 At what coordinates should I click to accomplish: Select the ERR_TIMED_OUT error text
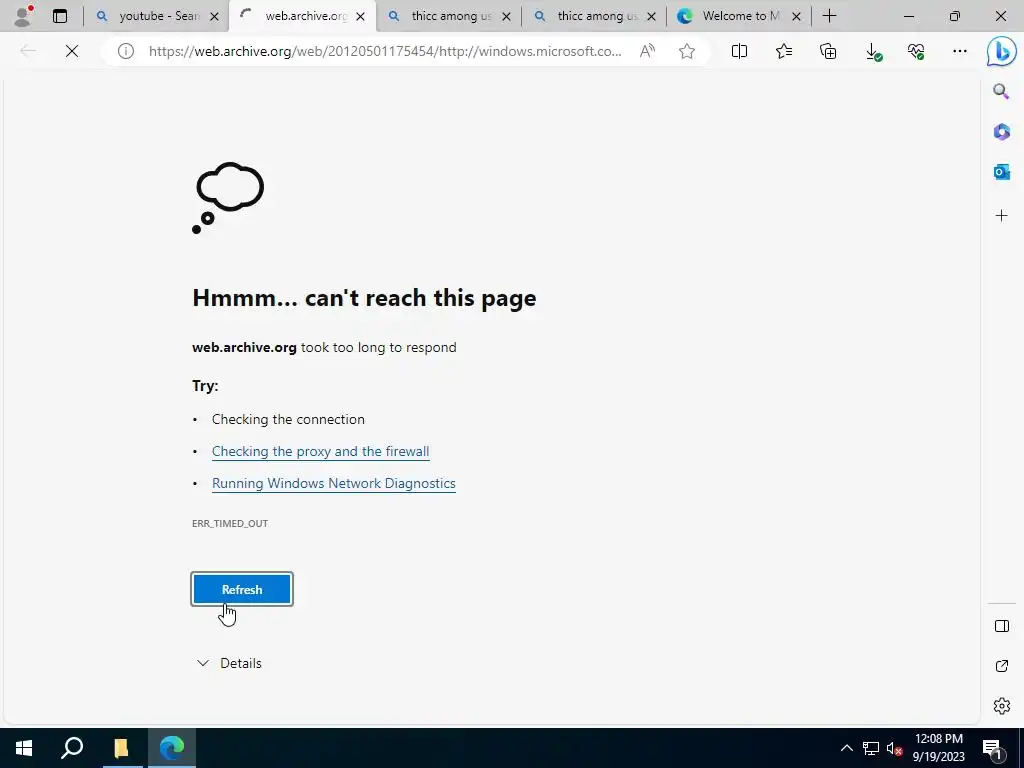[230, 523]
